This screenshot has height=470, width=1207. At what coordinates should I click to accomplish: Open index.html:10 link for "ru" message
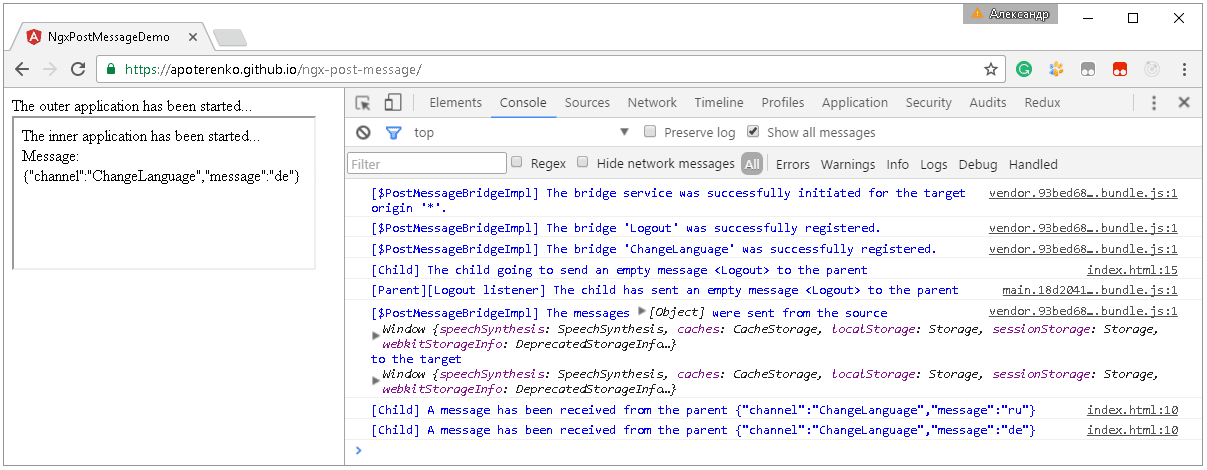tap(1133, 410)
